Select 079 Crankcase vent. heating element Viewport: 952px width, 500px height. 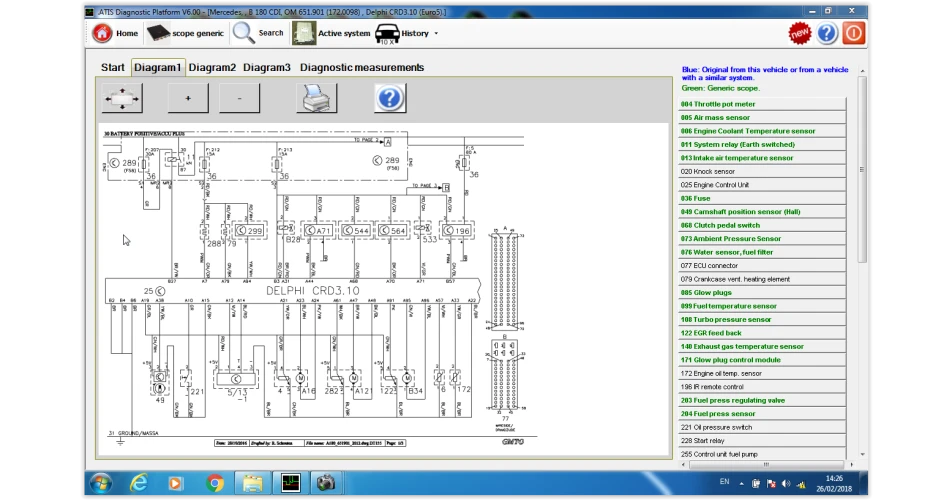click(762, 279)
